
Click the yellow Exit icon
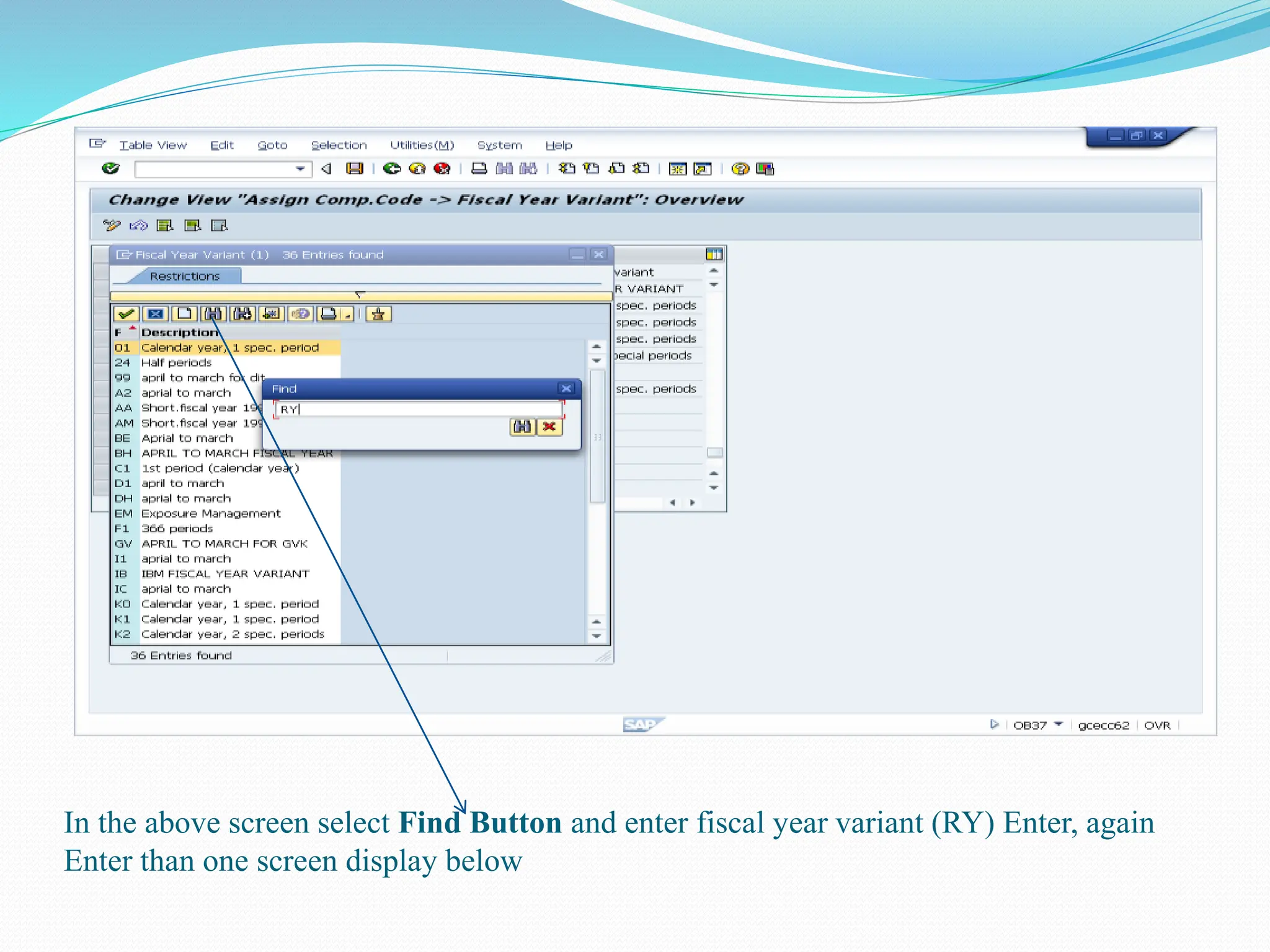click(x=417, y=169)
